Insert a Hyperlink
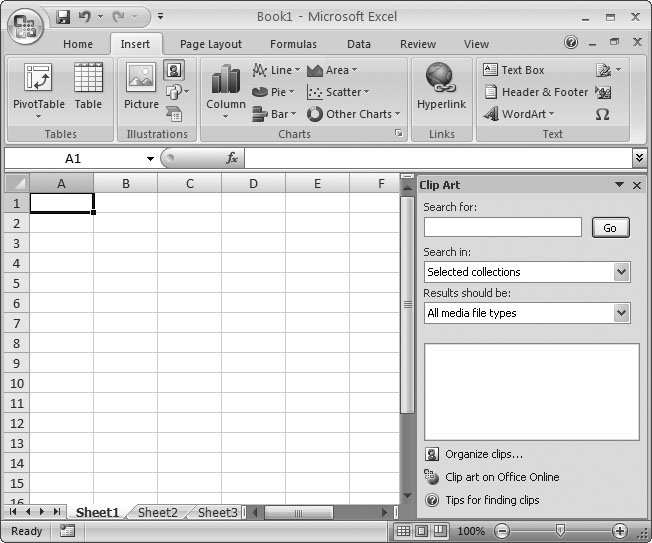Viewport: 652px width, 543px height. click(x=441, y=86)
